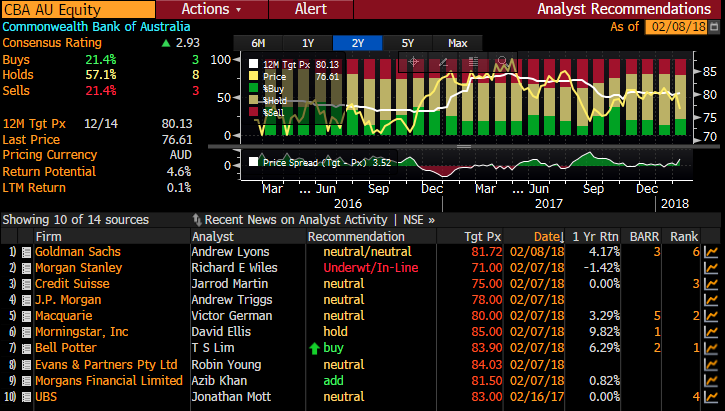Open J.P. Morgan report document icon

[x=26, y=301]
